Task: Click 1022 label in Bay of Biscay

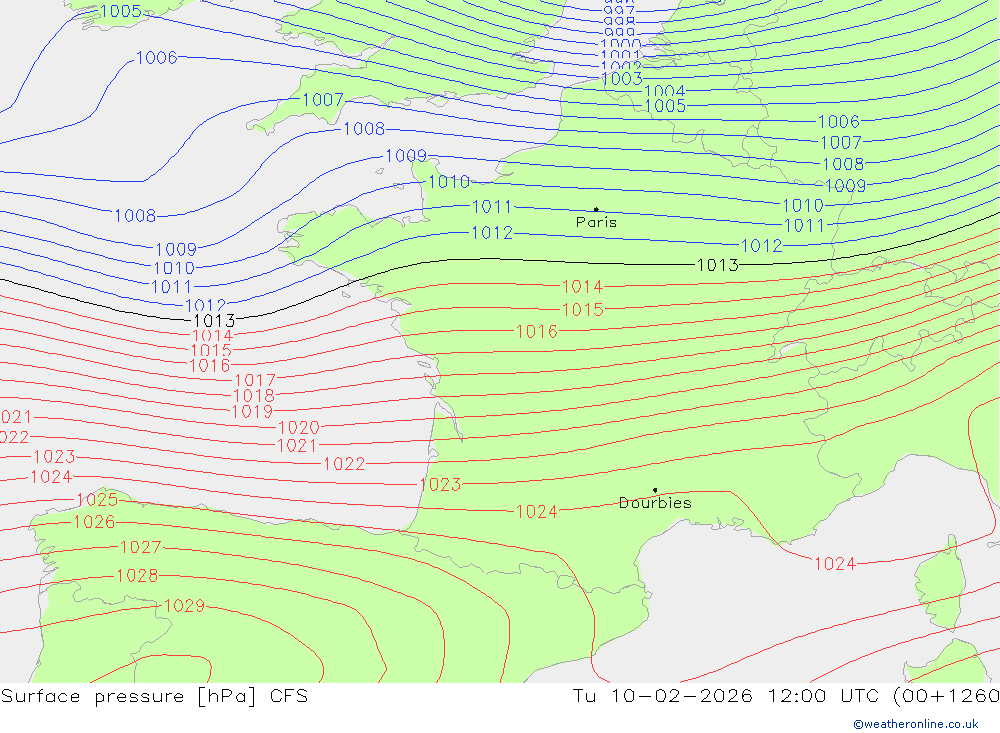Action: point(344,464)
